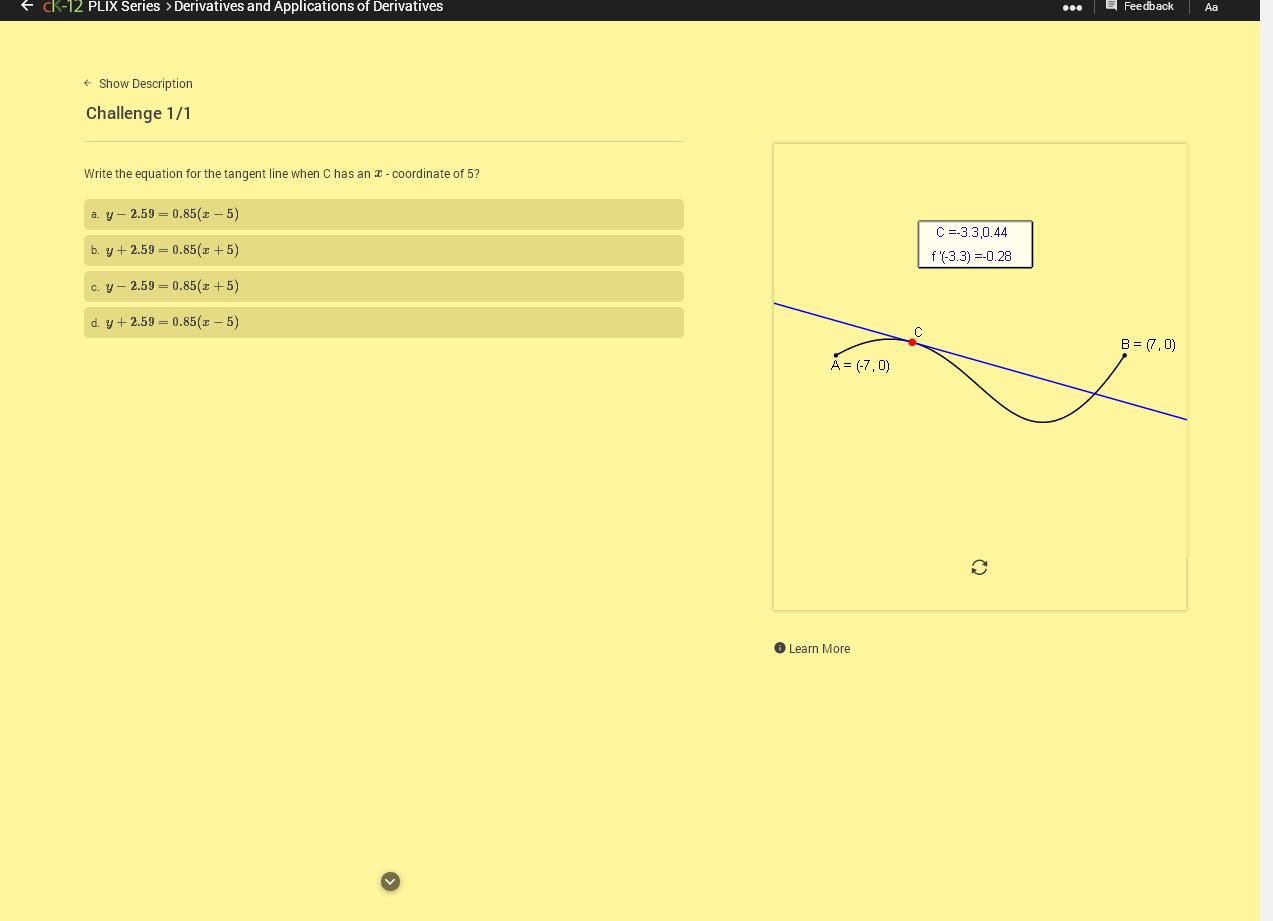Click the C coordinates info box
This screenshot has width=1273, height=921.
pos(975,244)
